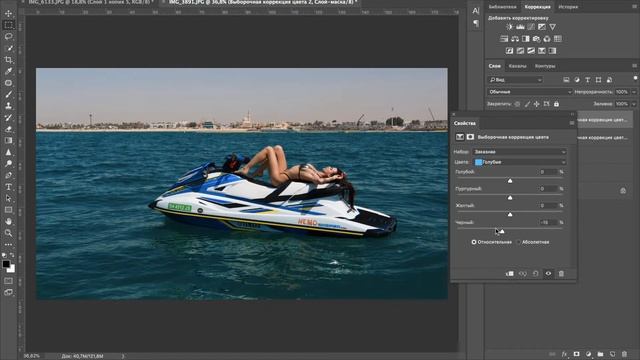Open the Character panel icon
The height and width of the screenshot is (360, 640).
tap(476, 11)
